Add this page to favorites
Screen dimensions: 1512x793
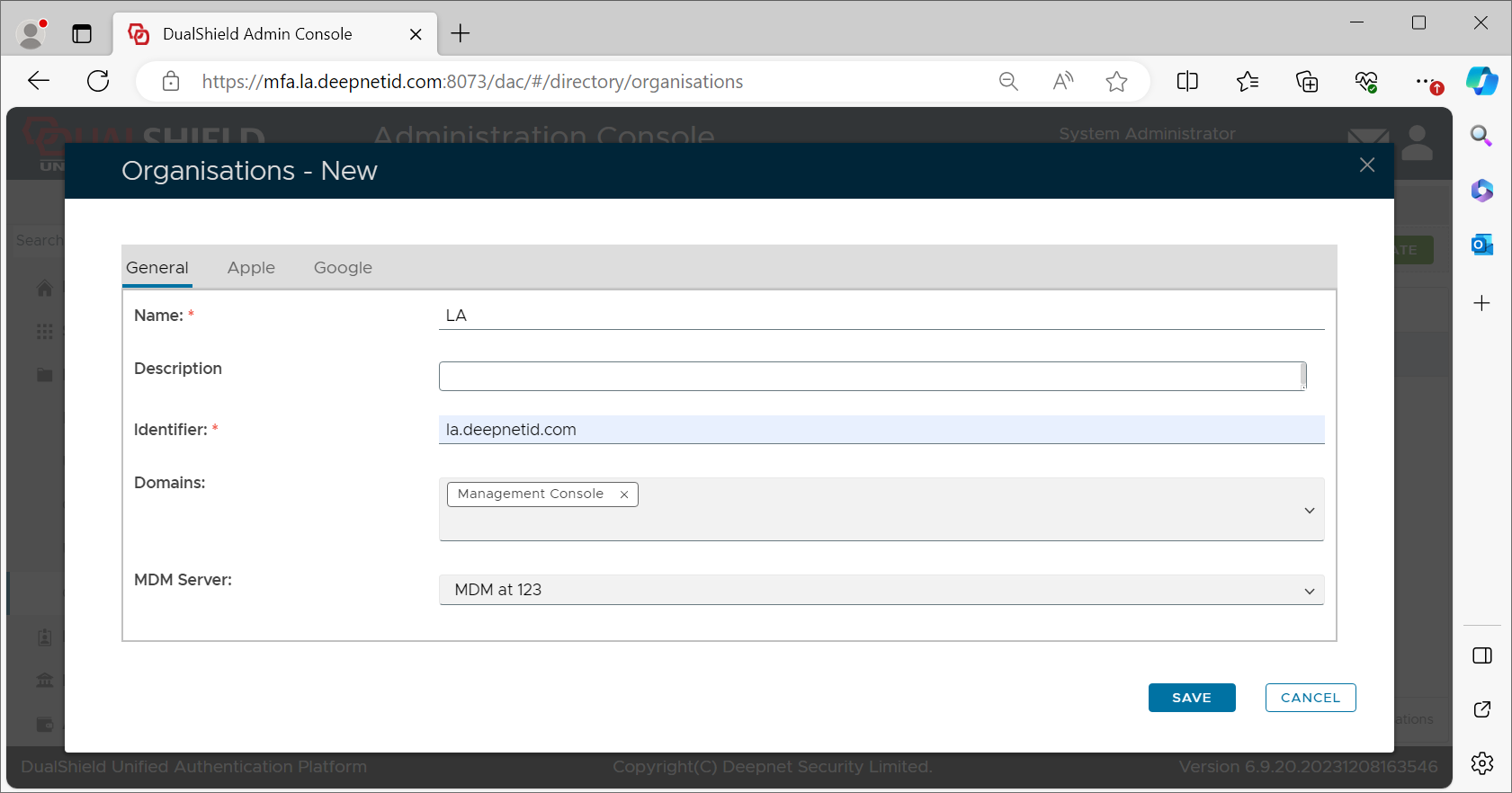(x=1116, y=82)
